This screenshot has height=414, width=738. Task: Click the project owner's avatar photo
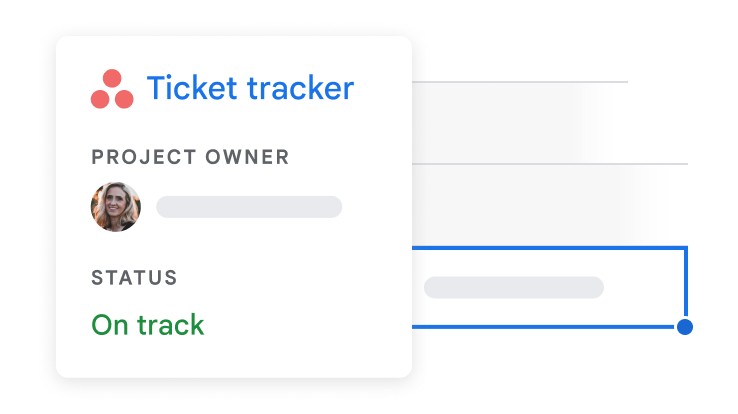(116, 207)
